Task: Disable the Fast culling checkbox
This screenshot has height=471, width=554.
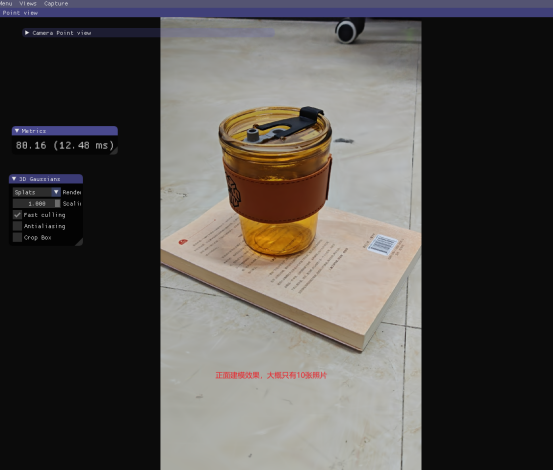Action: (x=17, y=215)
